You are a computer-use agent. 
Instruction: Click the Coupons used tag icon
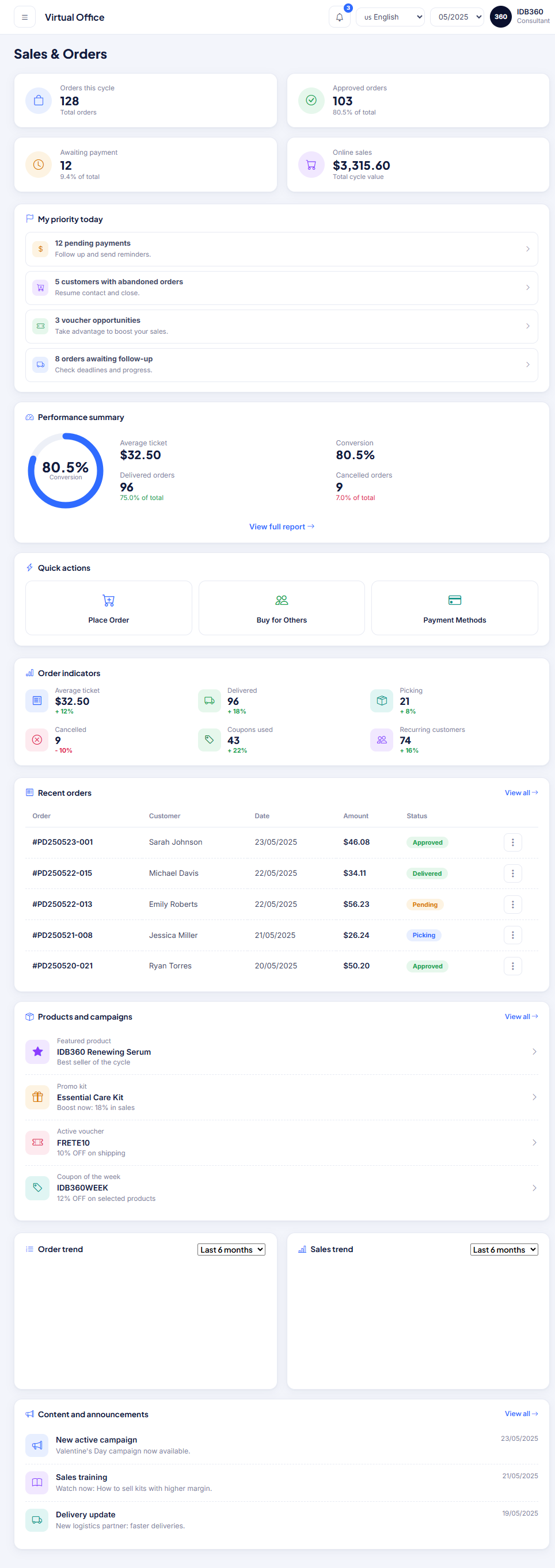coord(209,739)
